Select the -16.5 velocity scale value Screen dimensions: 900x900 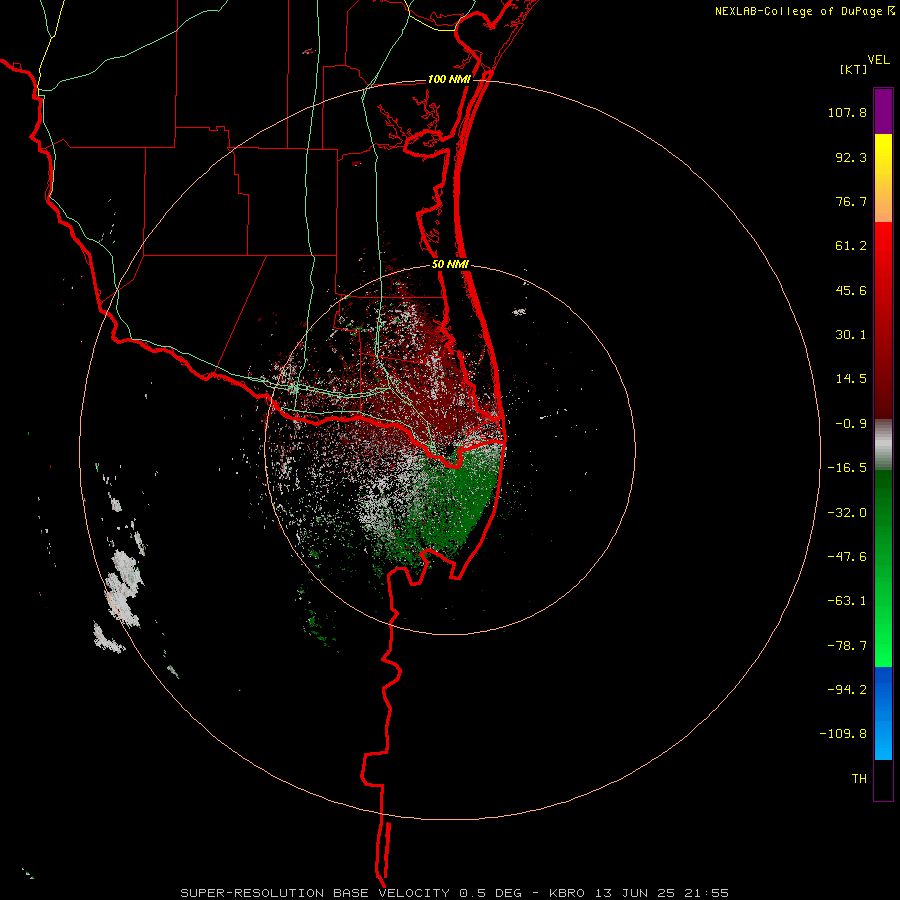pyautogui.click(x=847, y=468)
